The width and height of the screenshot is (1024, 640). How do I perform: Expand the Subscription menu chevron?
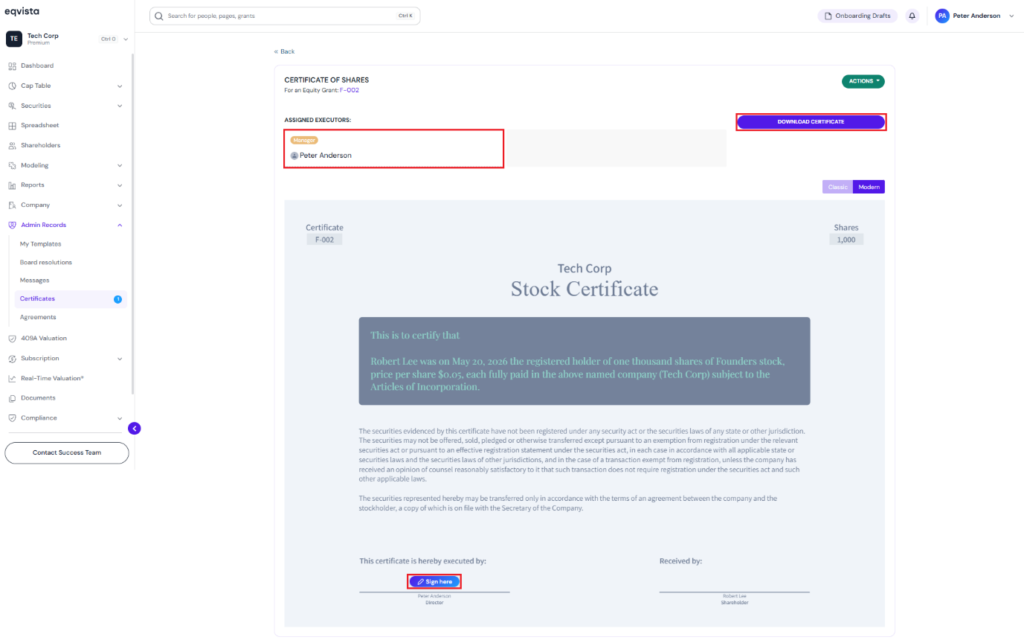(120, 359)
